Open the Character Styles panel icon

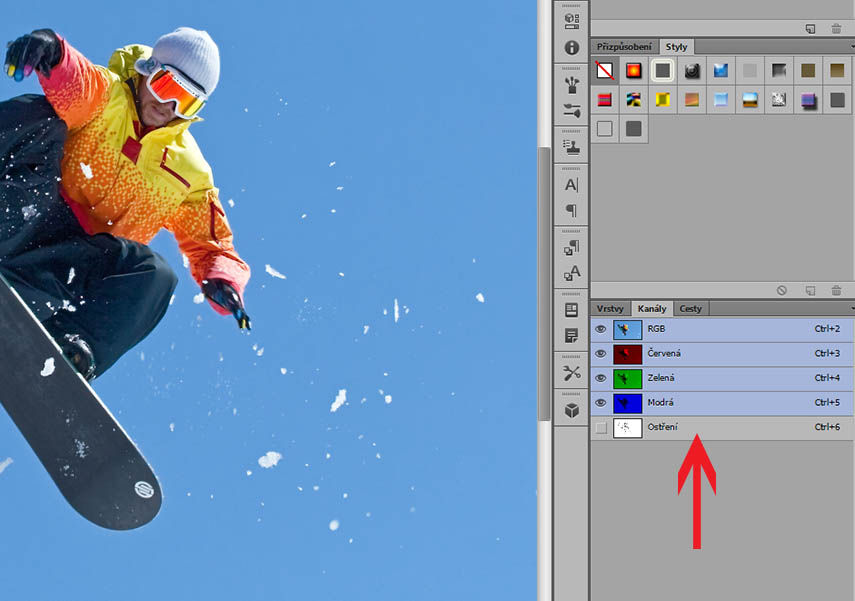571,273
